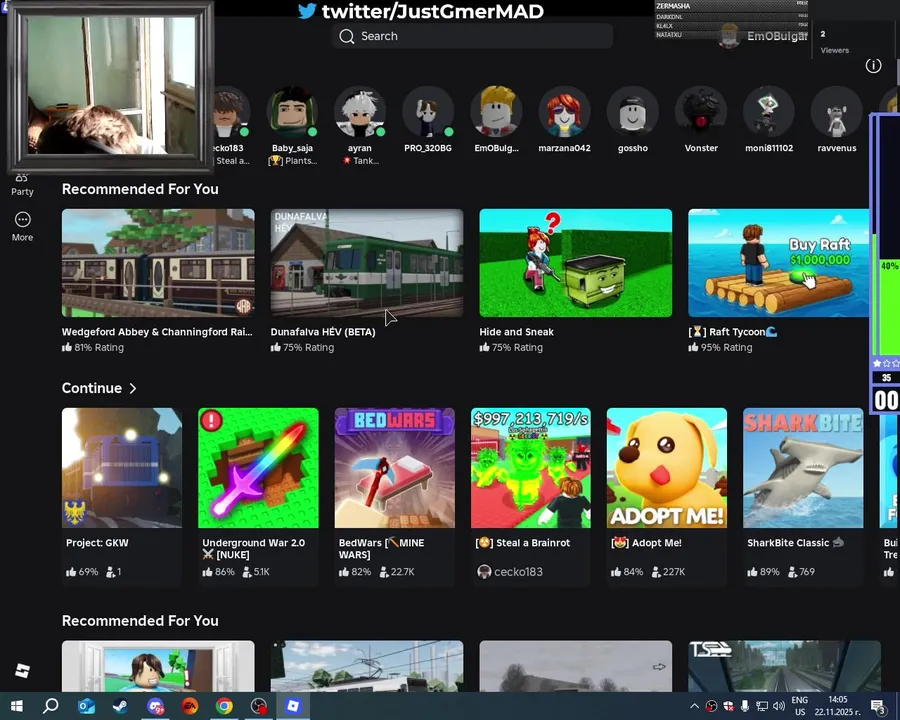Viewport: 900px width, 720px height.
Task: Click cecko183 under Steal a Brainrot
Action: tap(510, 572)
